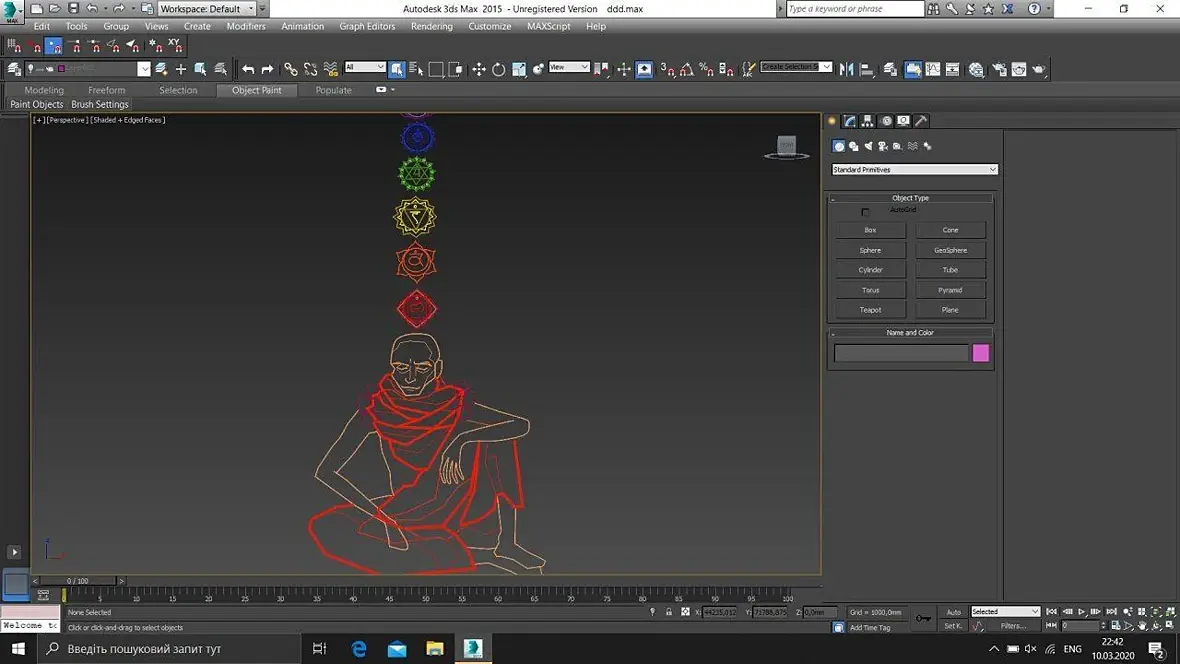Viewport: 1180px width, 664px height.
Task: Open the Modify command panel tab
Action: pyautogui.click(x=850, y=121)
